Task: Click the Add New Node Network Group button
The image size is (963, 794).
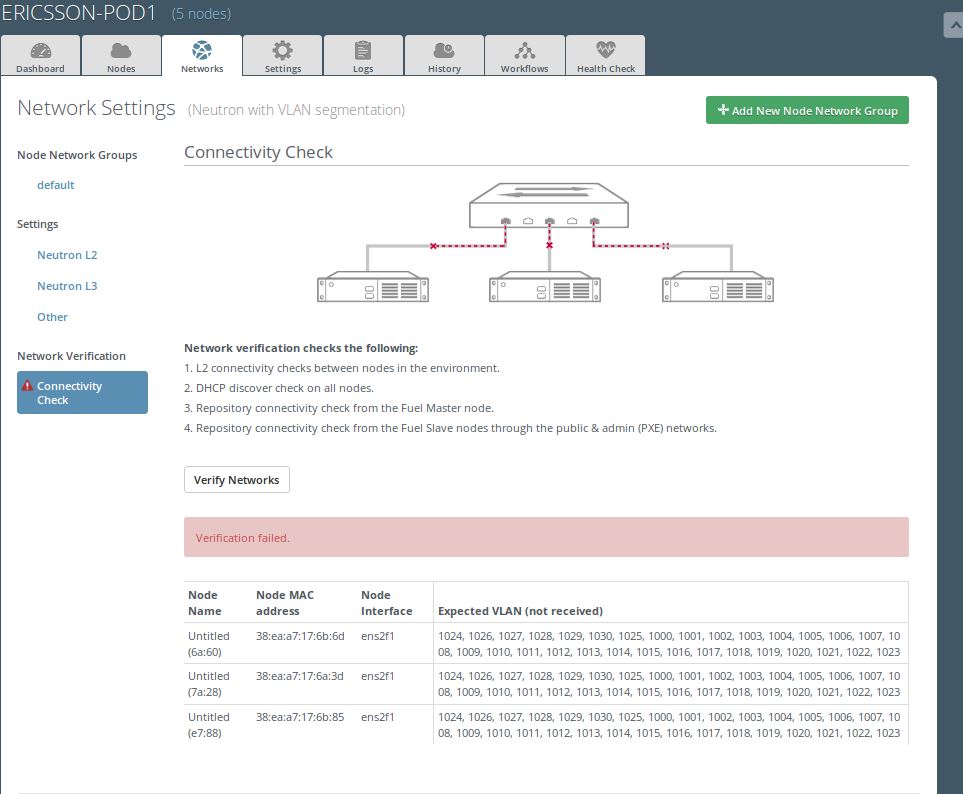Action: (x=807, y=110)
